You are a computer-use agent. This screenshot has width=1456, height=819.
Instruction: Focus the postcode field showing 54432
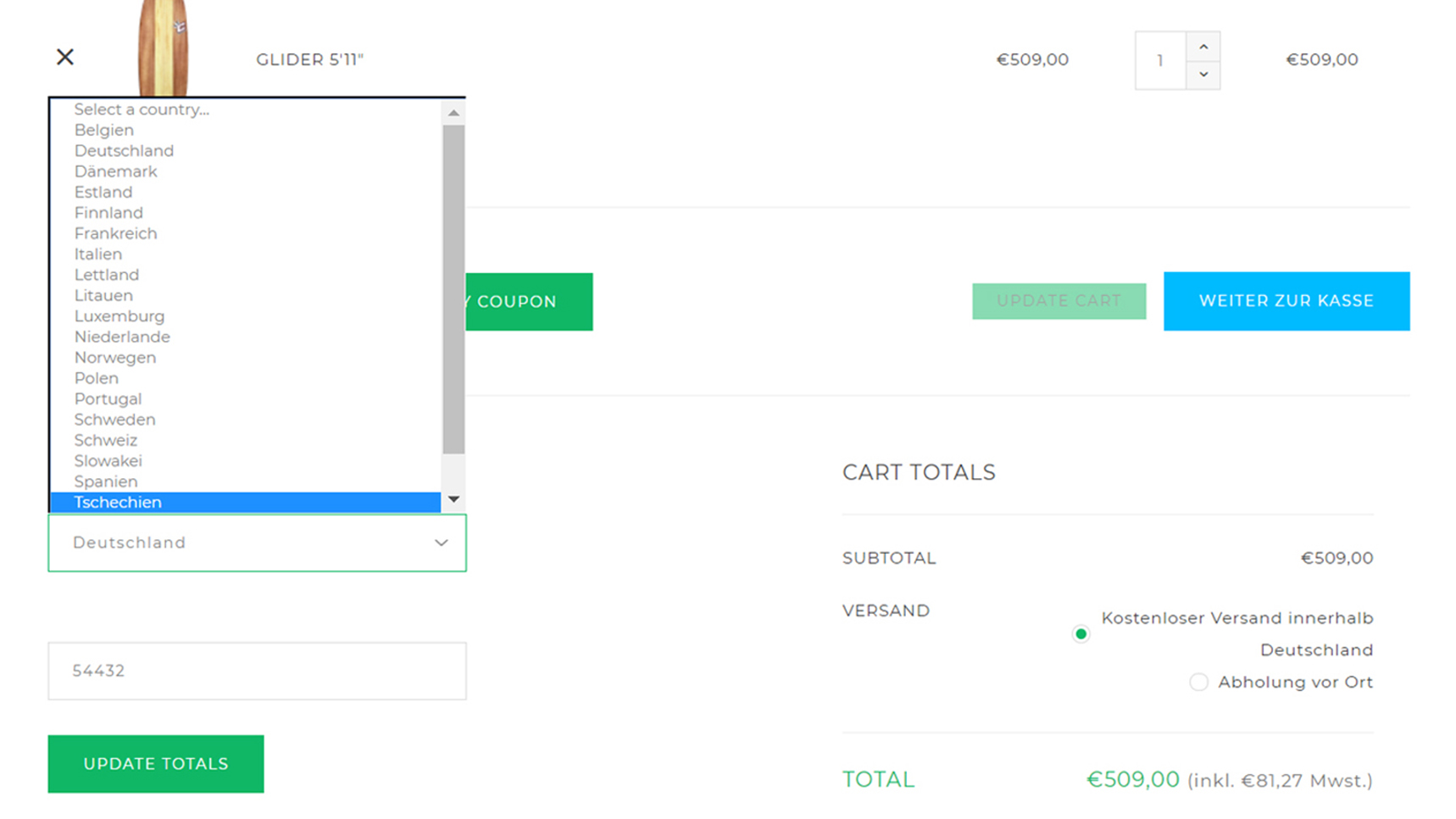(257, 671)
